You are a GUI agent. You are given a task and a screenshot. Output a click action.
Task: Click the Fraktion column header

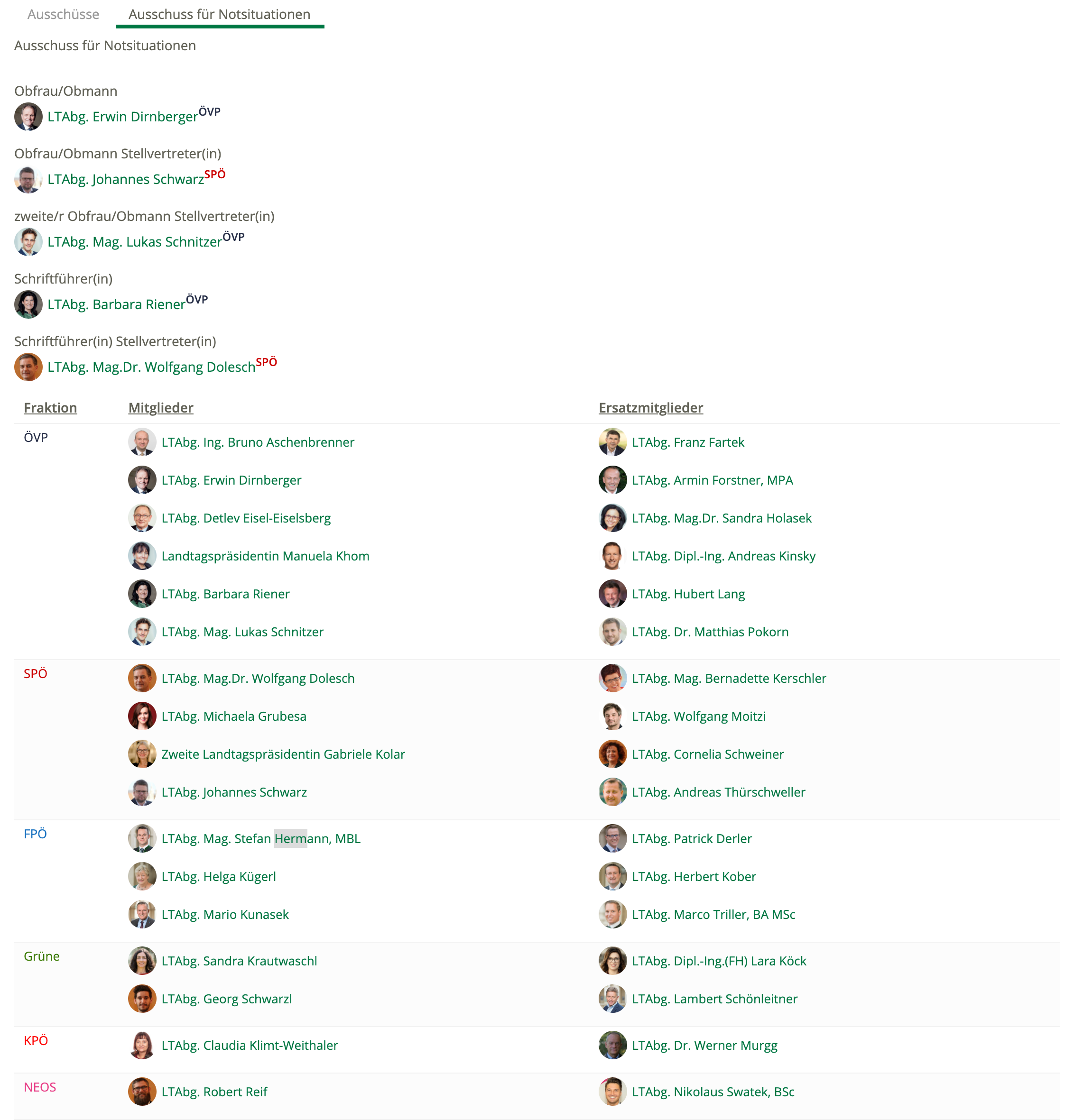[50, 407]
